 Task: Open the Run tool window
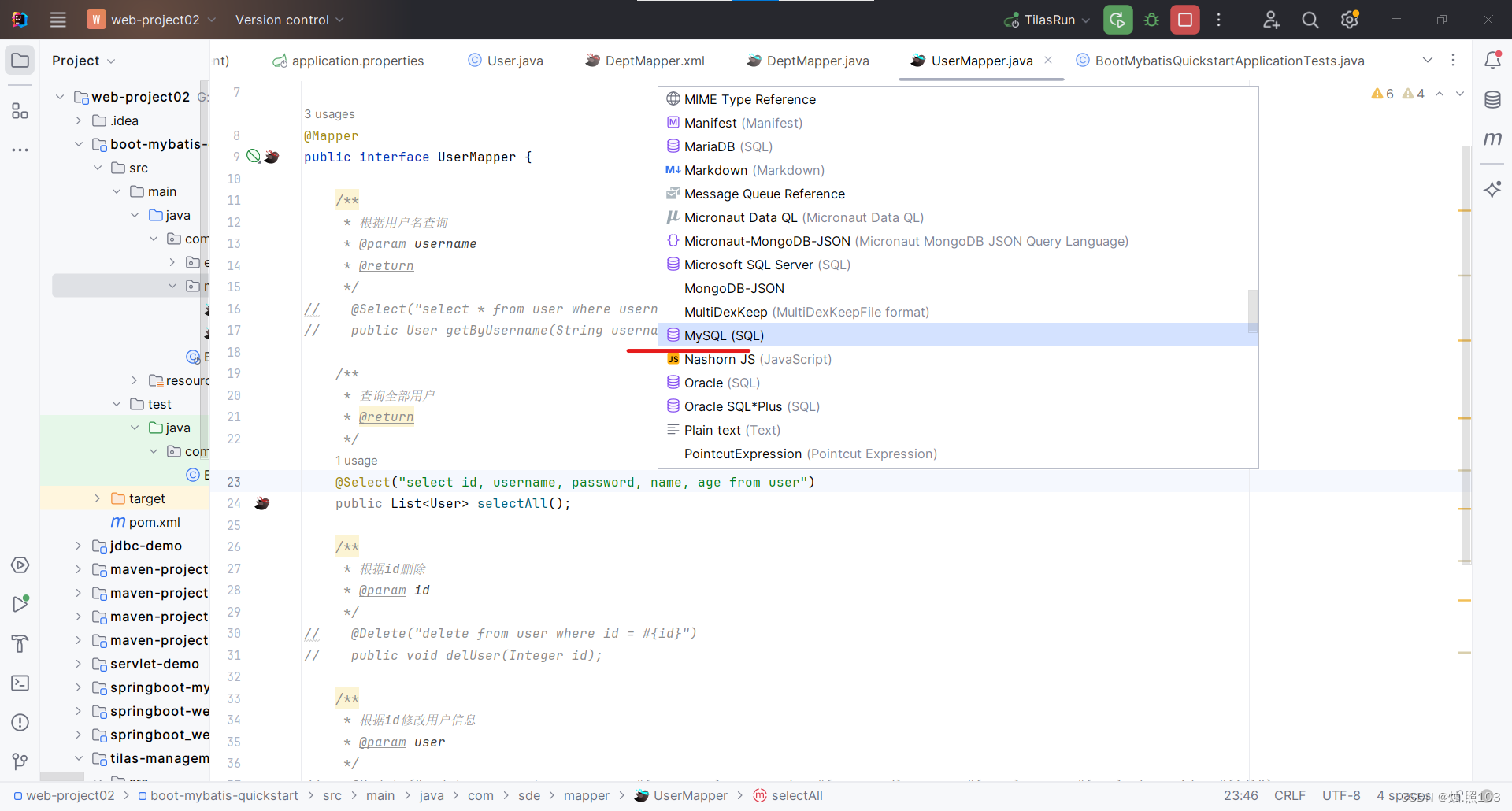tap(20, 604)
